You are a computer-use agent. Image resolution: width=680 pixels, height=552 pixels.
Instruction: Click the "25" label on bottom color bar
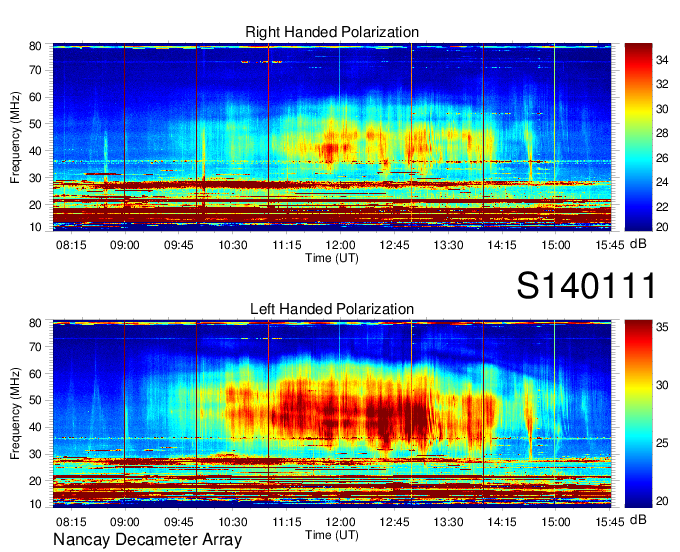point(662,443)
